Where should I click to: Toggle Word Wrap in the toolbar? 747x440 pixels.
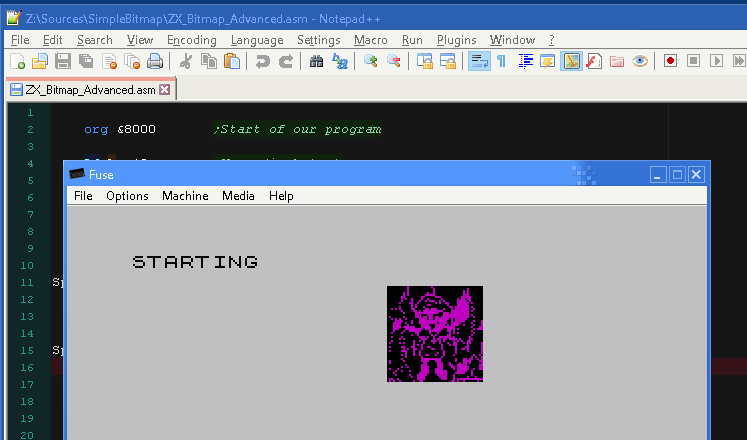tap(479, 62)
